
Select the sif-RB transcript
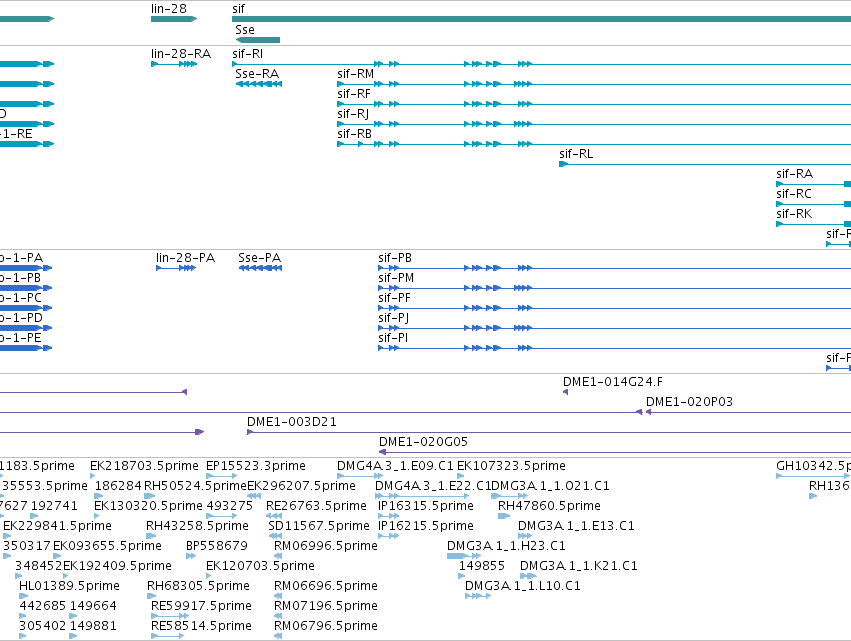pyautogui.click(x=354, y=134)
